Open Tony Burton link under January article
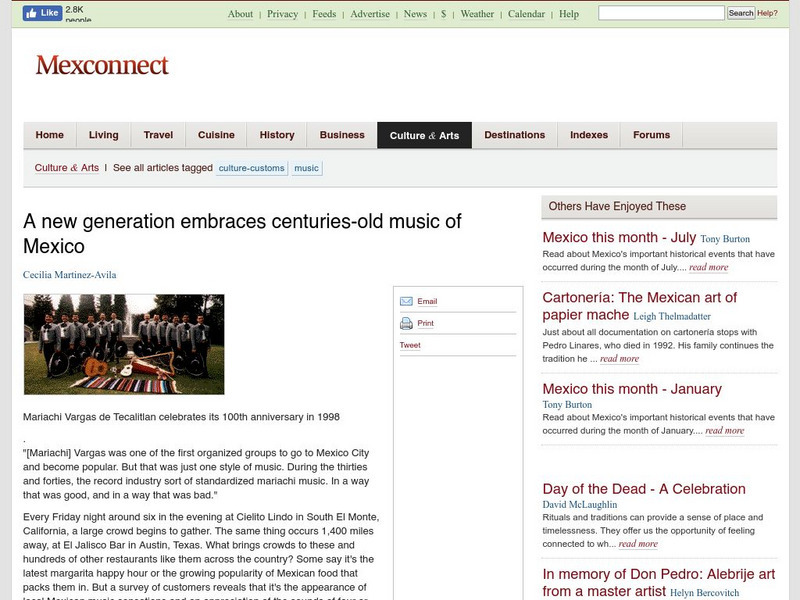Image resolution: width=800 pixels, height=600 pixels. click(567, 405)
